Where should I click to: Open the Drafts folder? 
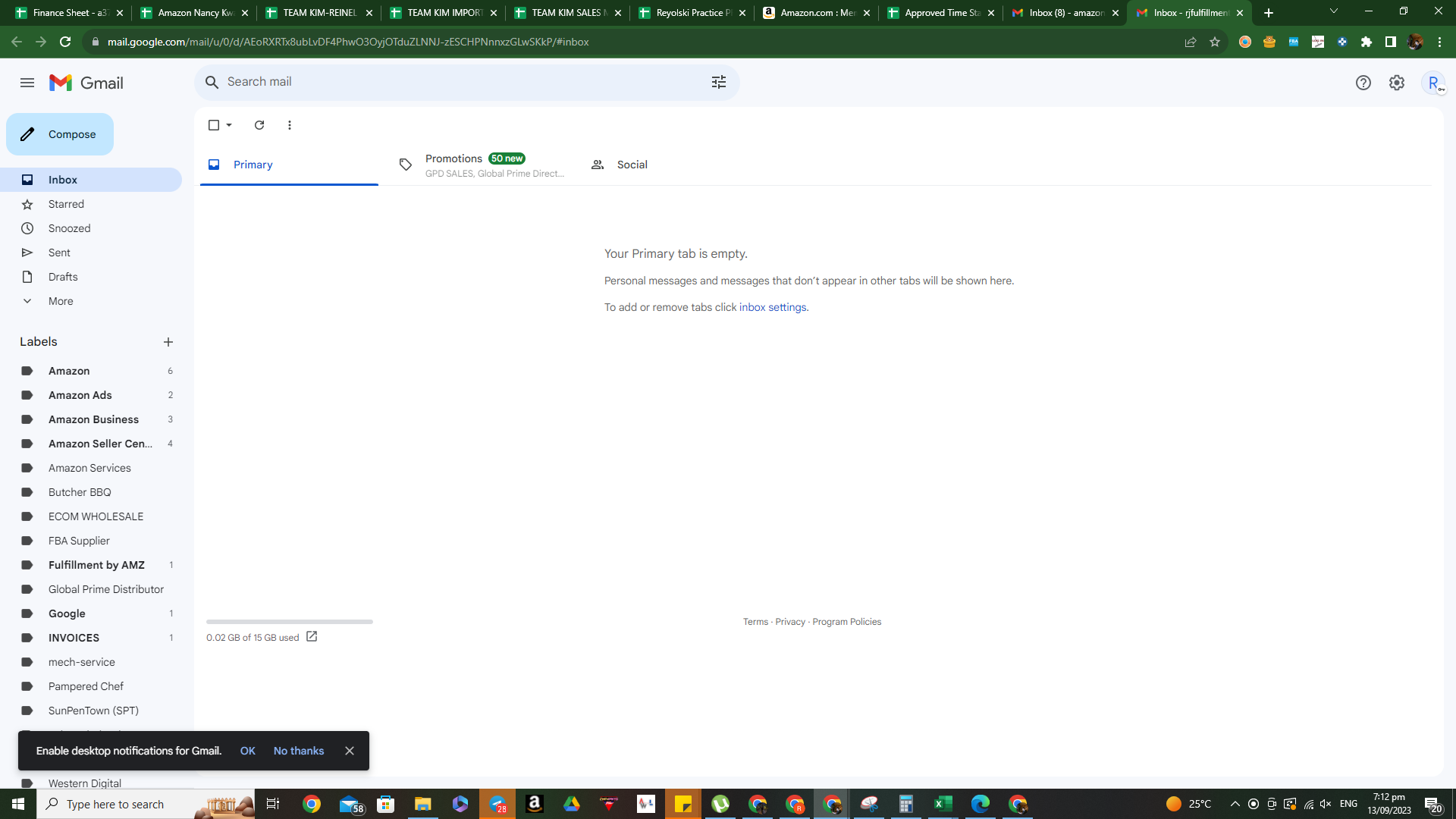pos(91,277)
